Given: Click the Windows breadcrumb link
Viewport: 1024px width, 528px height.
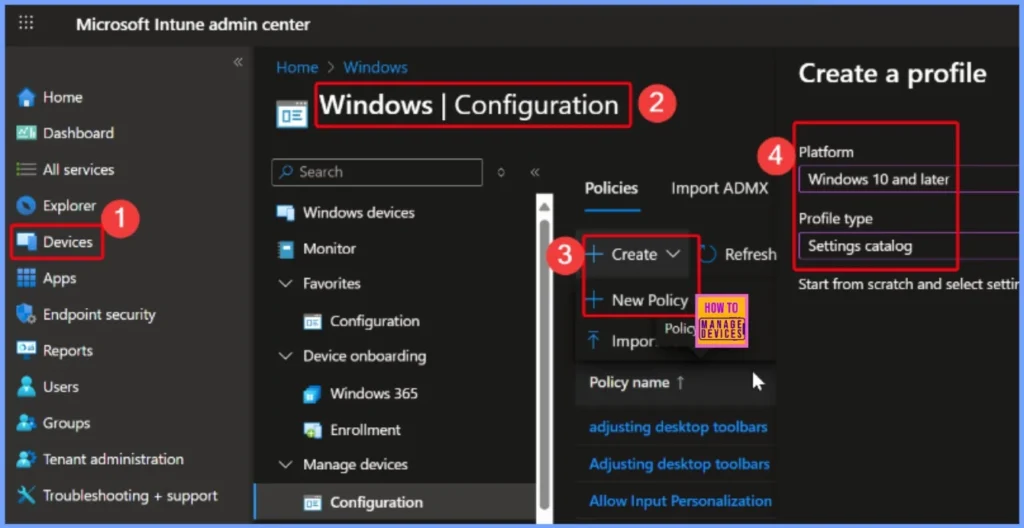Looking at the screenshot, I should coord(376,67).
